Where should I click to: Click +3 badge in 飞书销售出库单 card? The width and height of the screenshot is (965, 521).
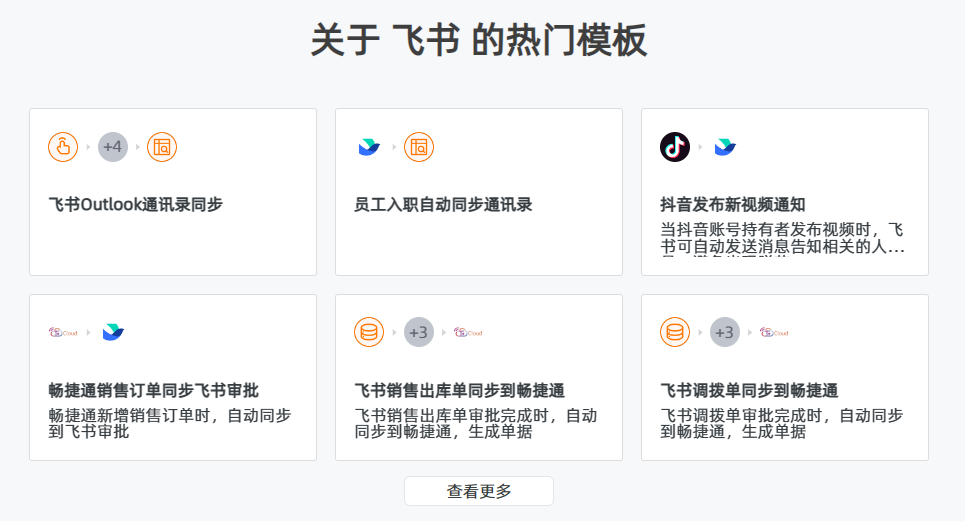tap(418, 332)
